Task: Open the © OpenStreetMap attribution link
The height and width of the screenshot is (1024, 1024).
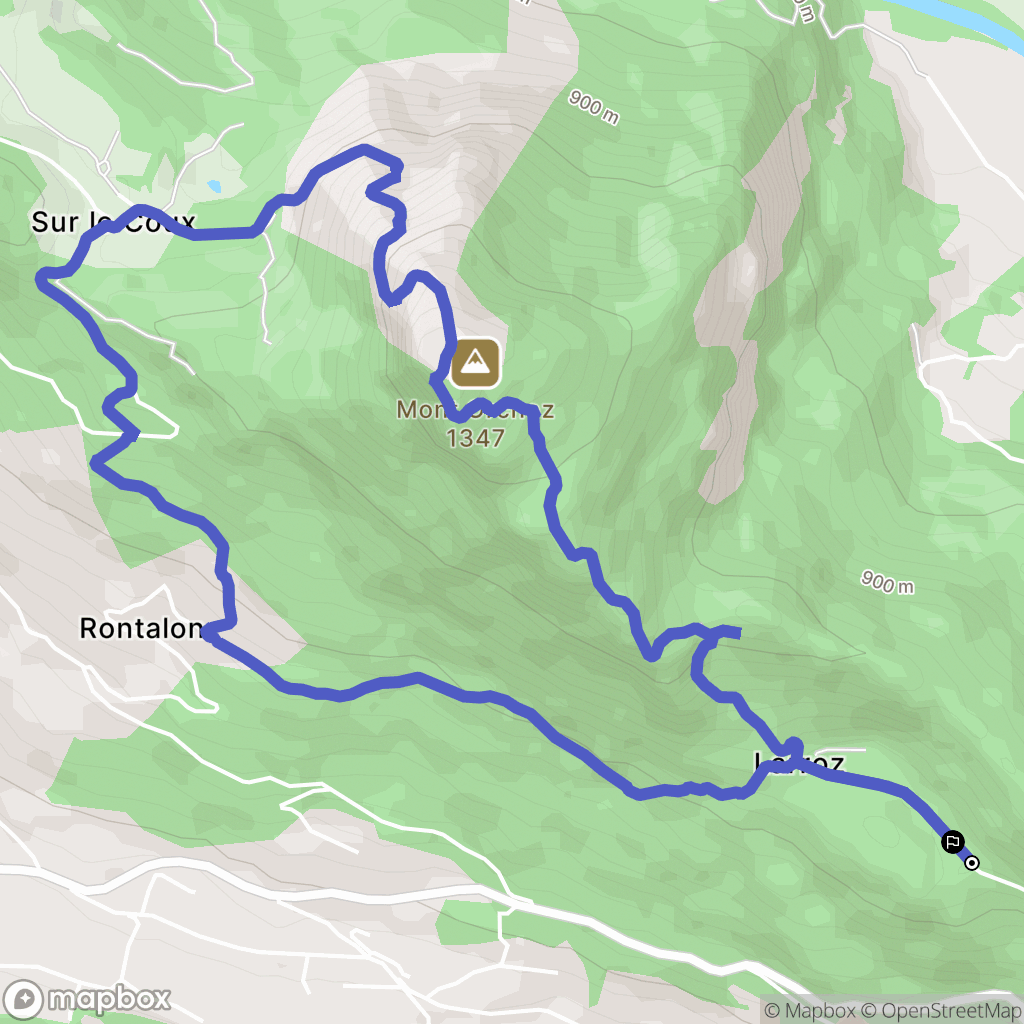Action: coord(940,1010)
